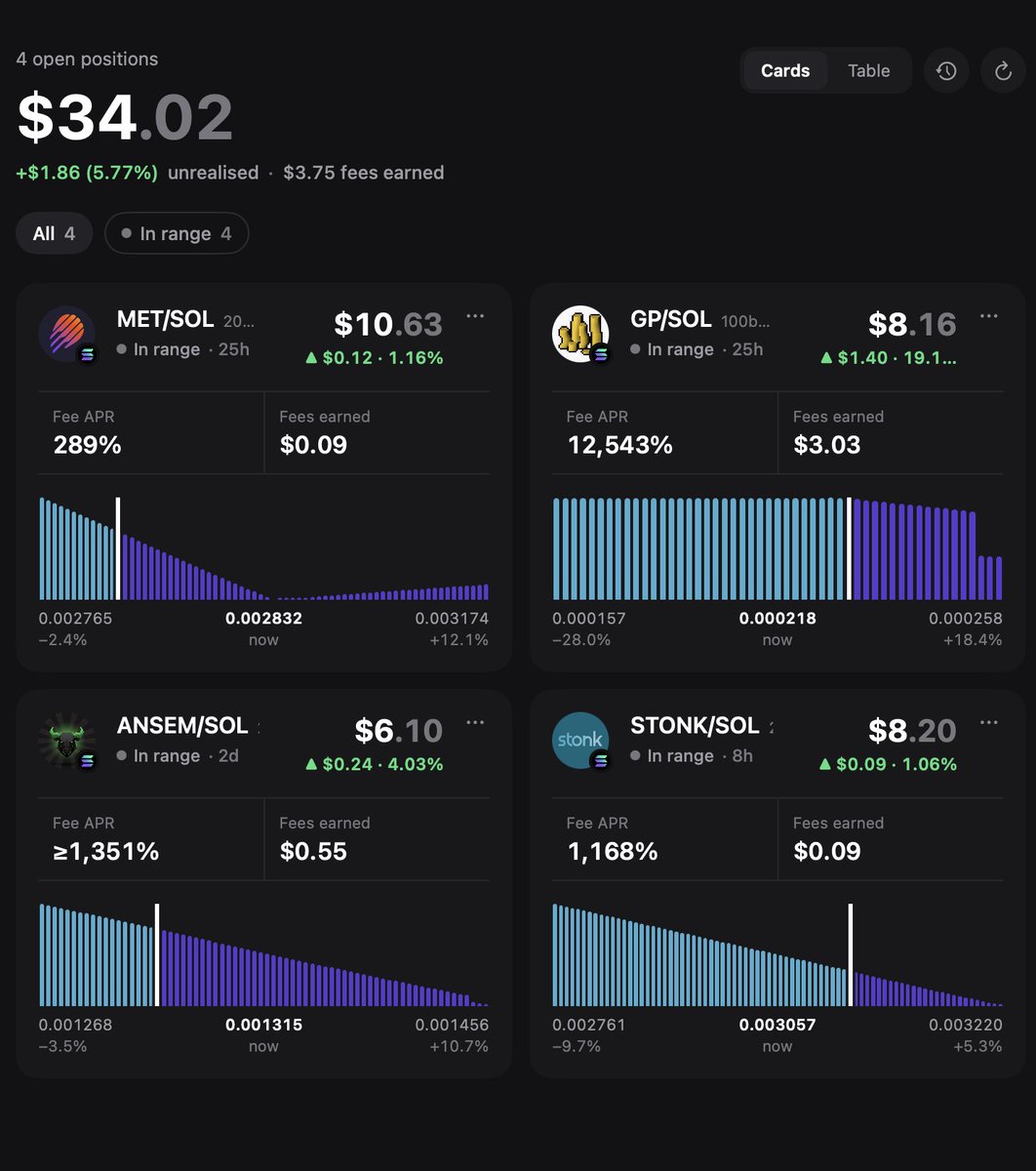Click the 0.001268 lower bound price

pyautogui.click(x=75, y=1025)
